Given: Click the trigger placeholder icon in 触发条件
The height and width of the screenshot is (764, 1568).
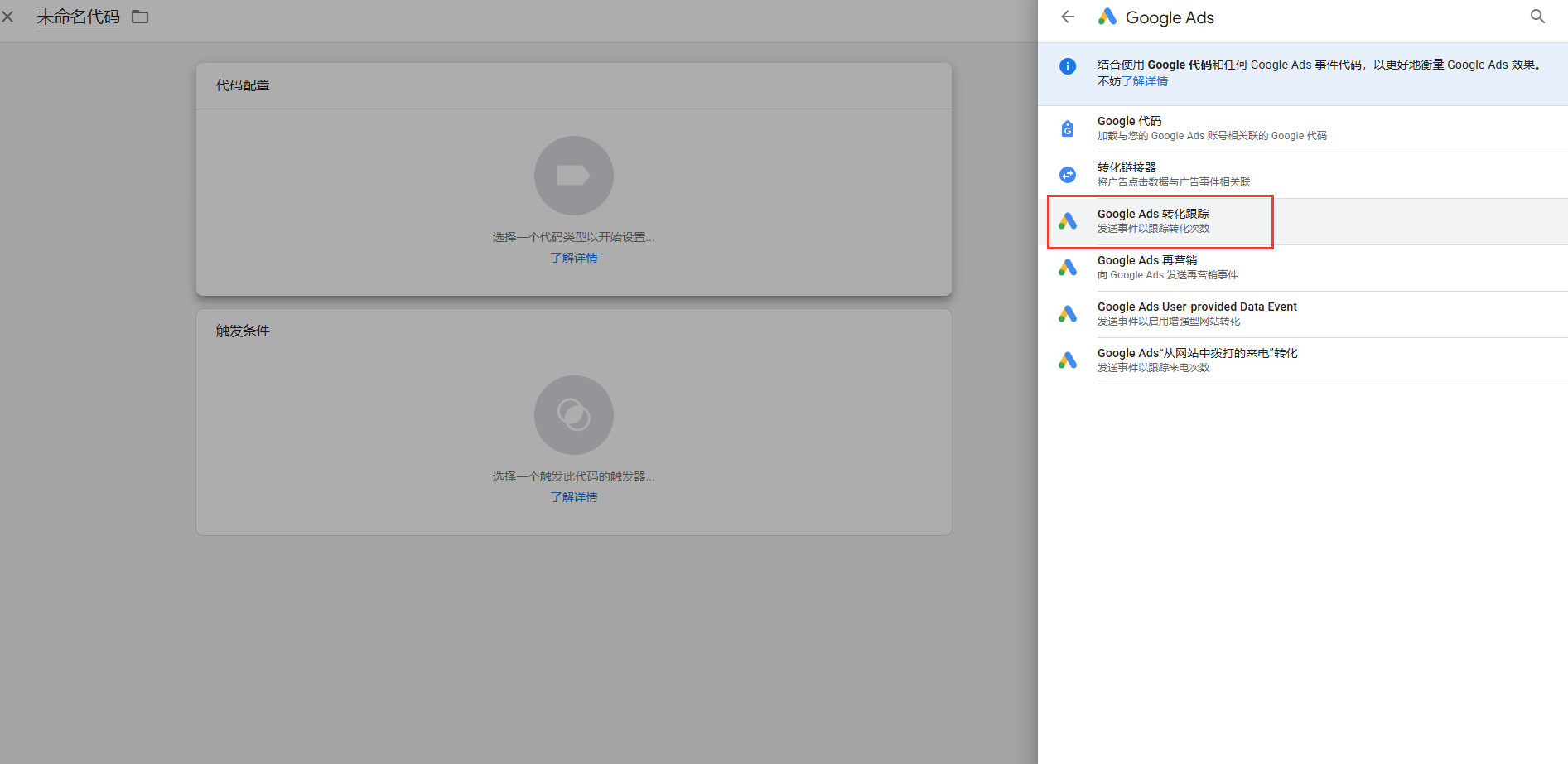Looking at the screenshot, I should click(574, 415).
